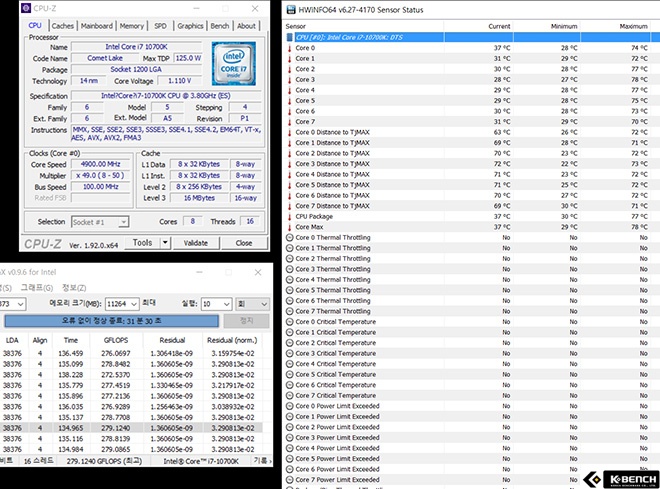Switch to the About tab in CPU-Z
This screenshot has height=489, width=660.
tap(246, 26)
